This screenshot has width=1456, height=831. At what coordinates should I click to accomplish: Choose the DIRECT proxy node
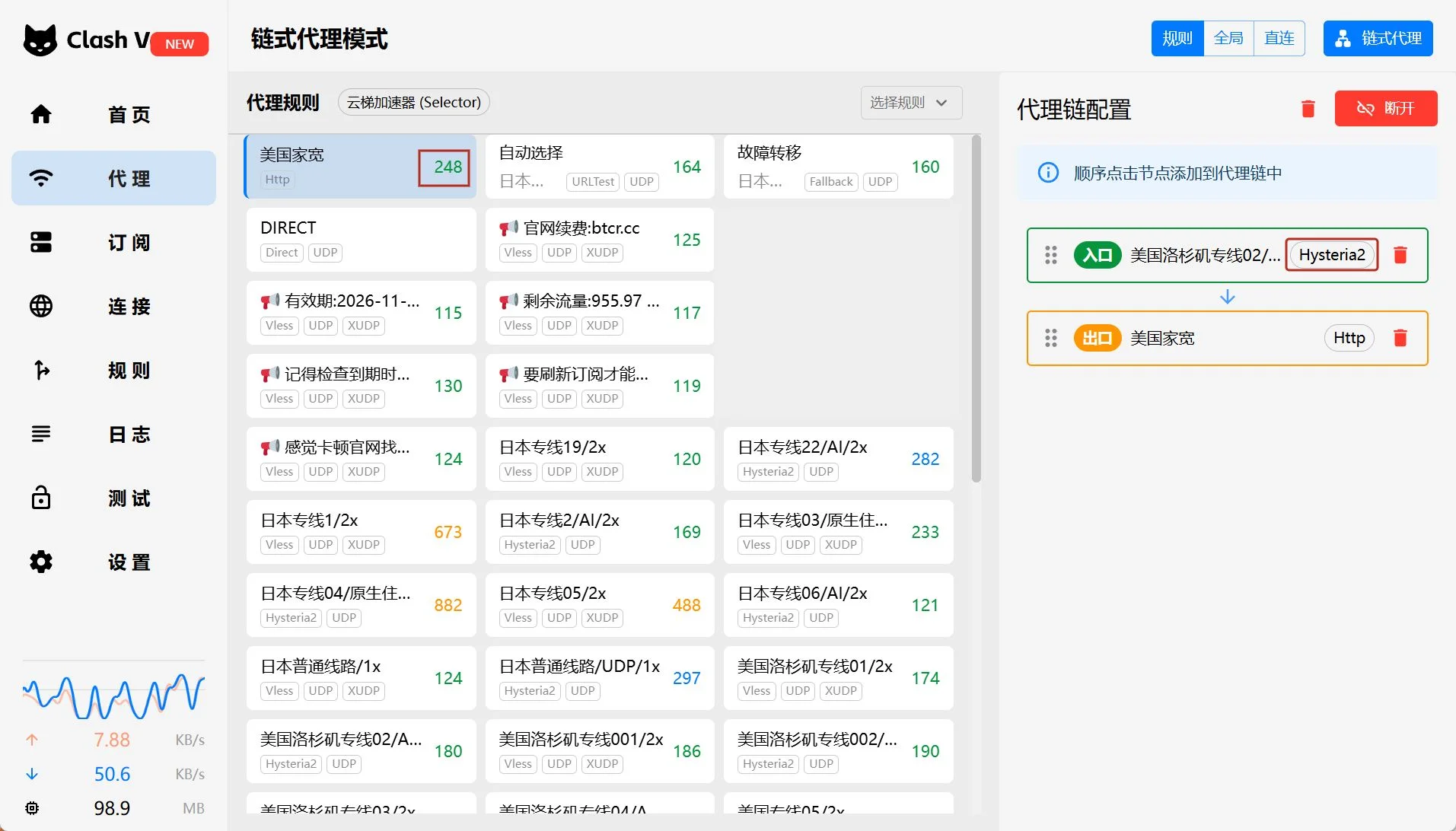click(361, 240)
